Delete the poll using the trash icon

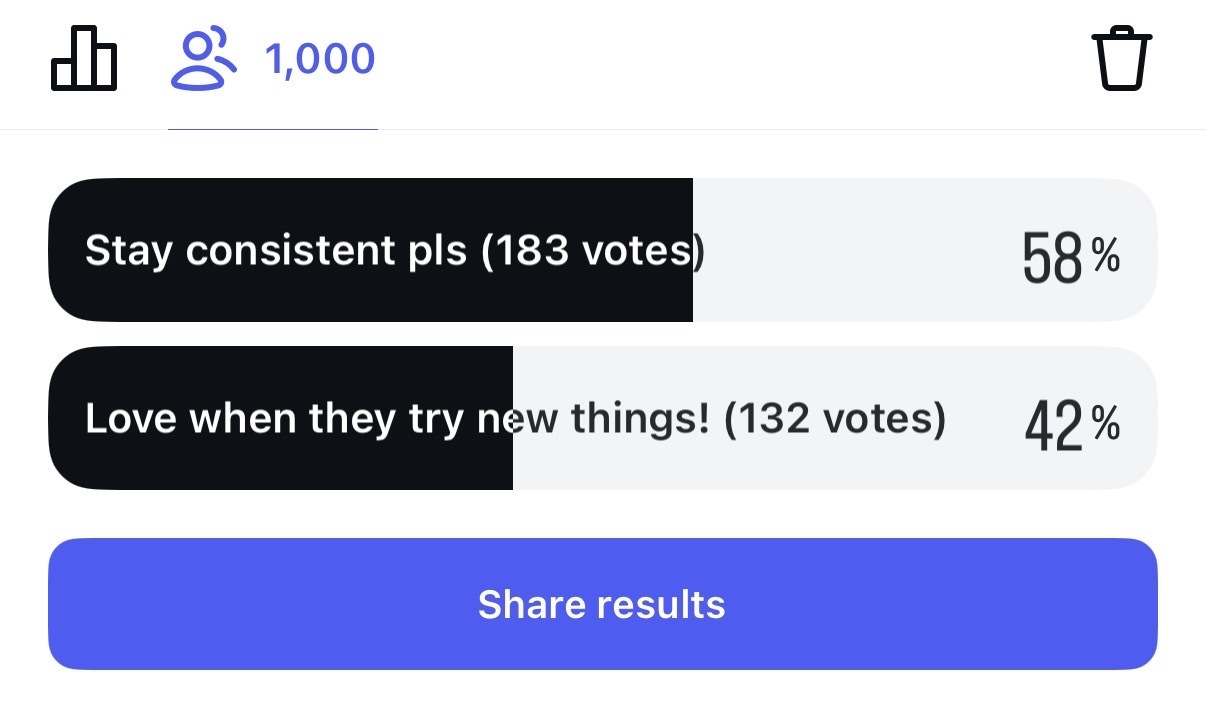(1122, 58)
